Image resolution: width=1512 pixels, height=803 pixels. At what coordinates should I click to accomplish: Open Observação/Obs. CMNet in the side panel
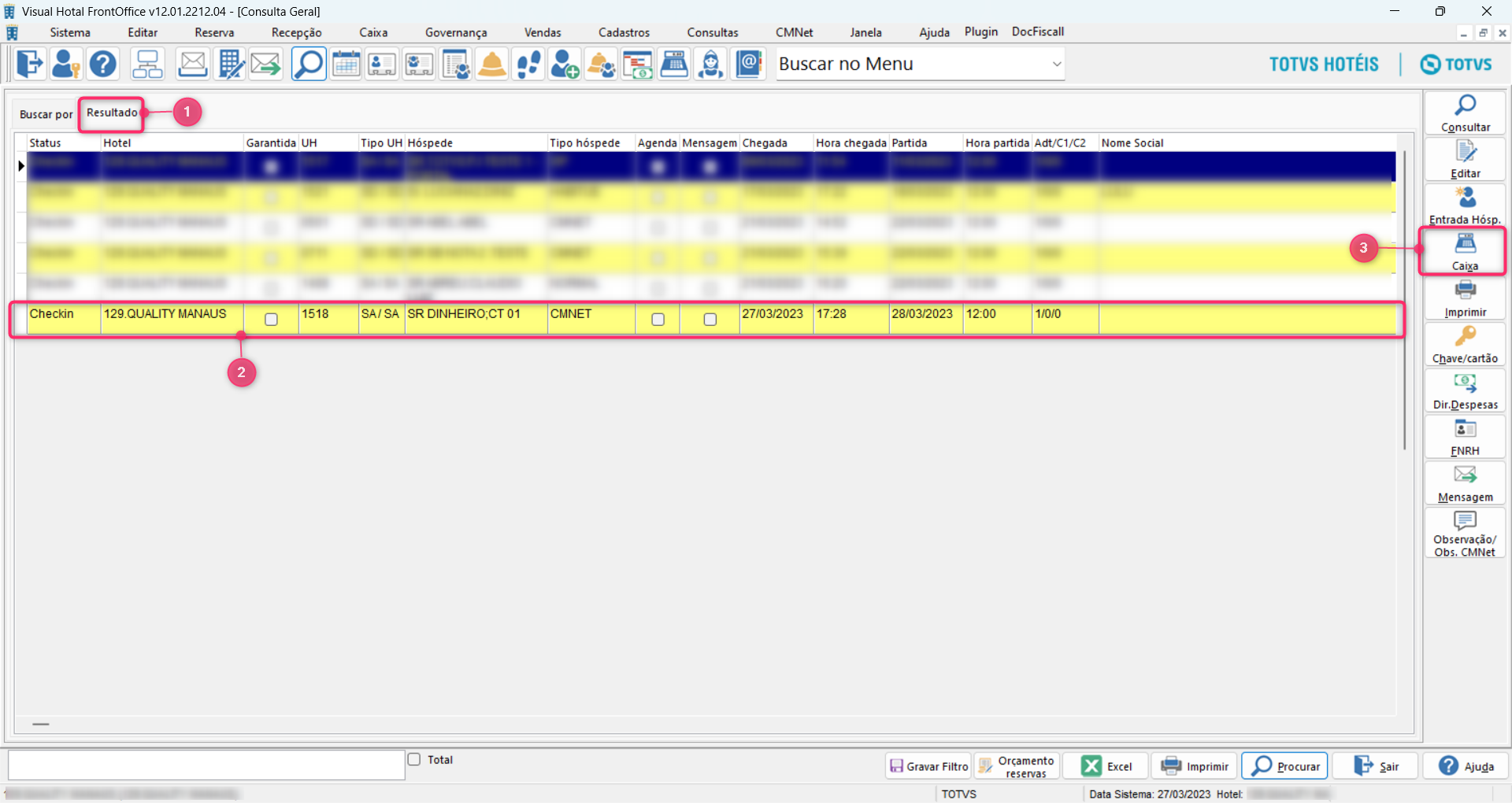pos(1465,534)
